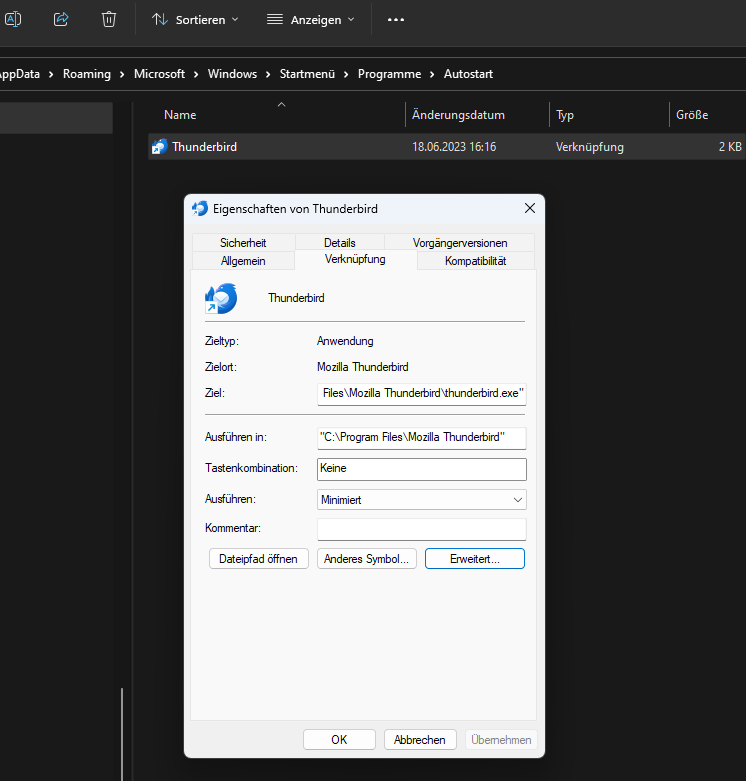The height and width of the screenshot is (781, 746).
Task: Click the Delete trash icon in toolbar
Action: pos(109,19)
